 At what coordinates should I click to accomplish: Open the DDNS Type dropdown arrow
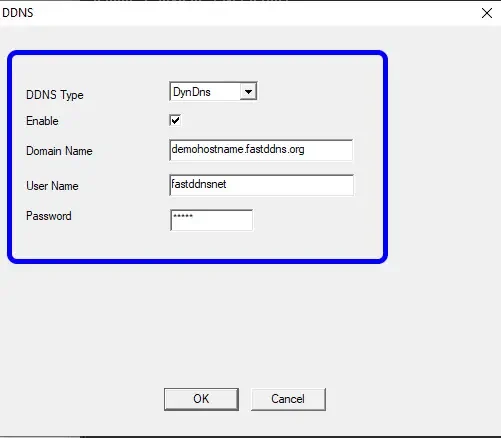pos(248,91)
